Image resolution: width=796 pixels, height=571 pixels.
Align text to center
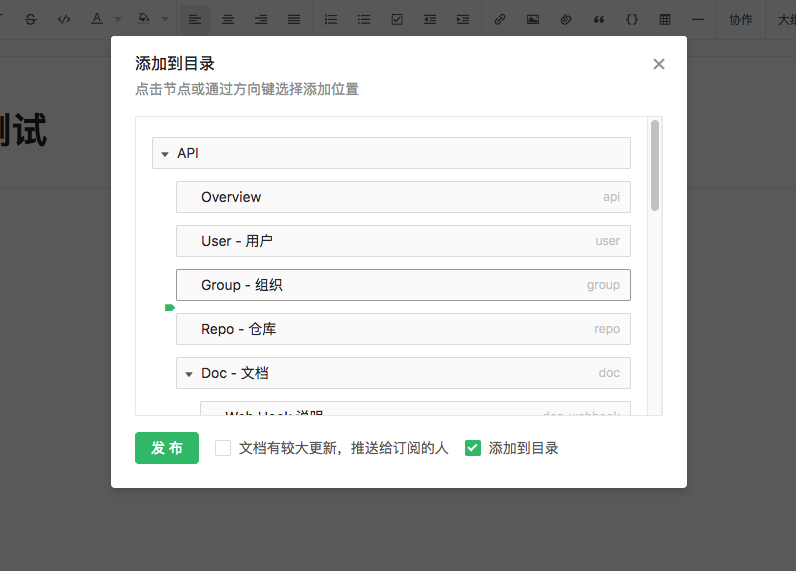tap(228, 19)
